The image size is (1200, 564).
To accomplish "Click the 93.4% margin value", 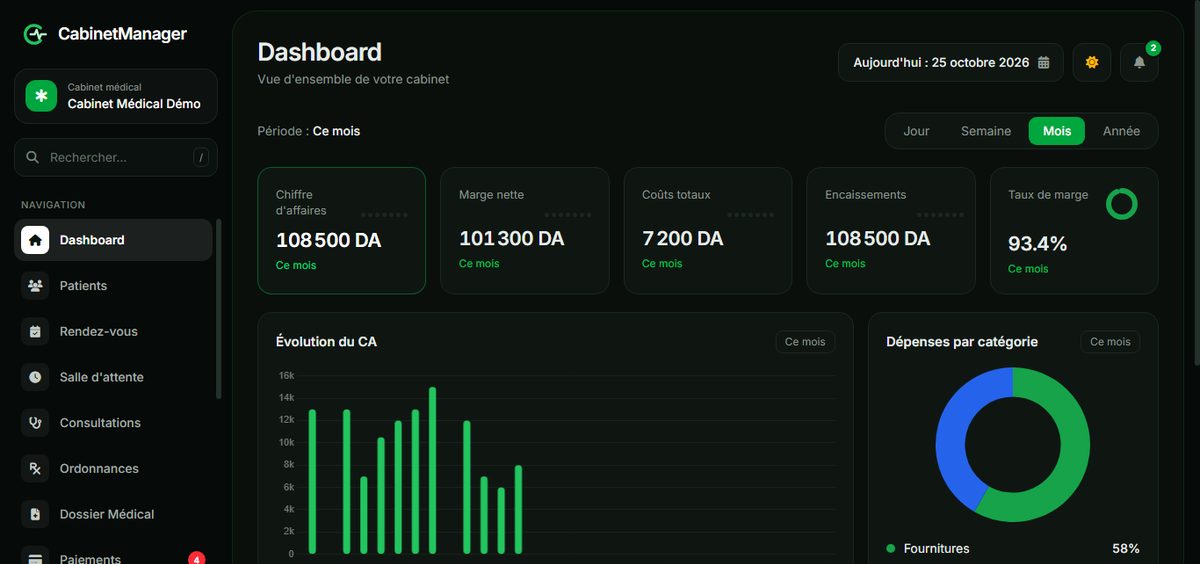I will (1038, 244).
